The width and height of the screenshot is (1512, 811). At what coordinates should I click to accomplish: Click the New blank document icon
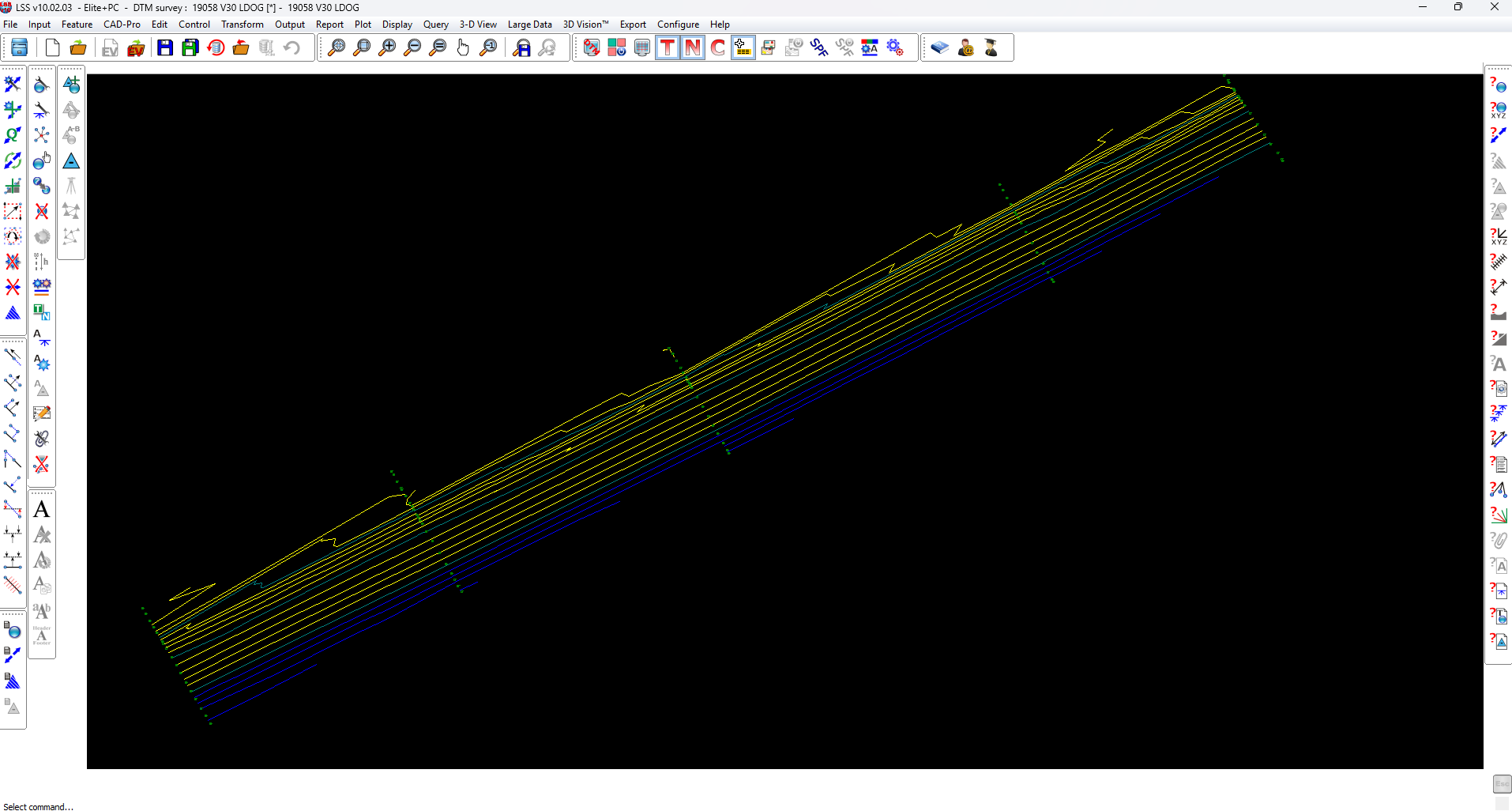pos(52,48)
